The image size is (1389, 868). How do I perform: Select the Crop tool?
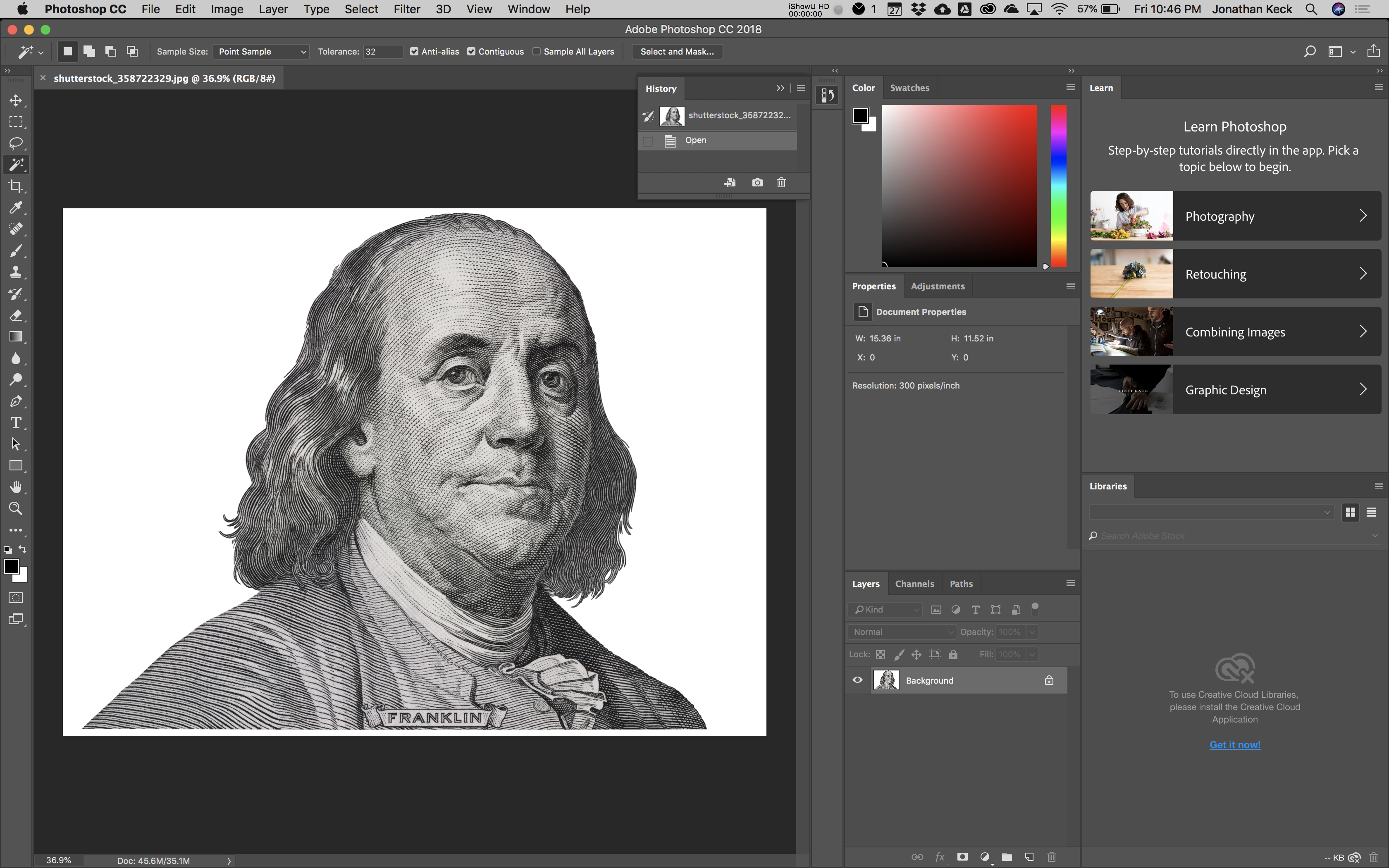(x=15, y=186)
